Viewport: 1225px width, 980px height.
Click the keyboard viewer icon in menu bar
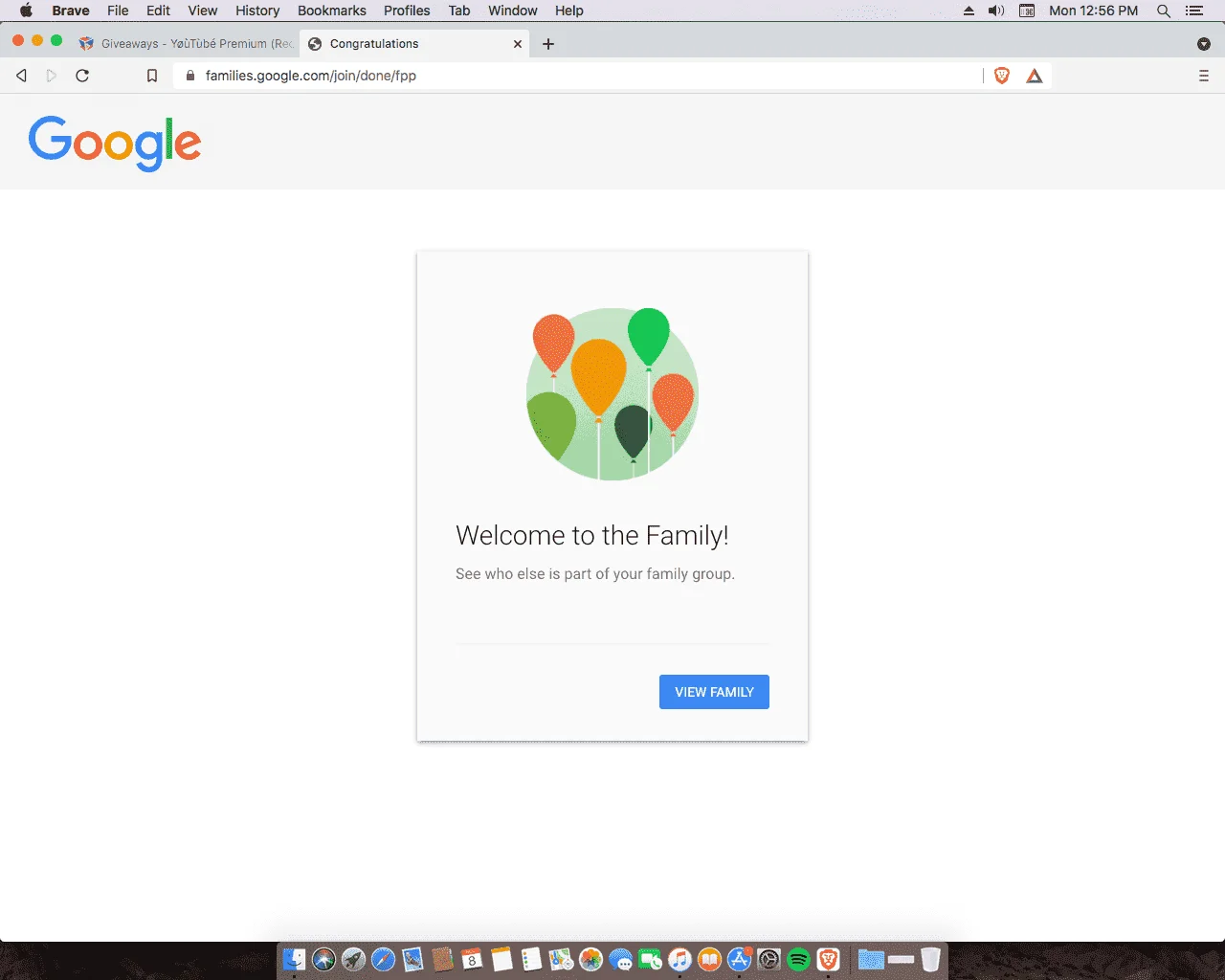click(x=1027, y=11)
